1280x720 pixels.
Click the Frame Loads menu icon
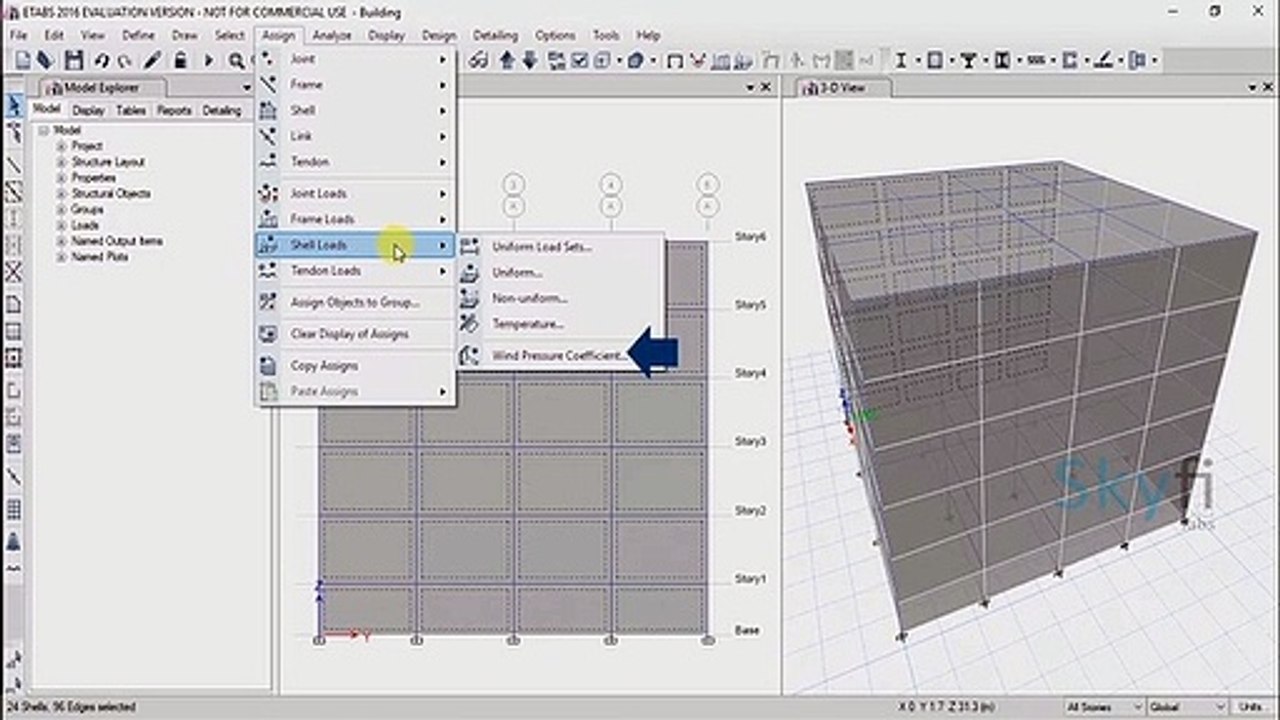[268, 219]
